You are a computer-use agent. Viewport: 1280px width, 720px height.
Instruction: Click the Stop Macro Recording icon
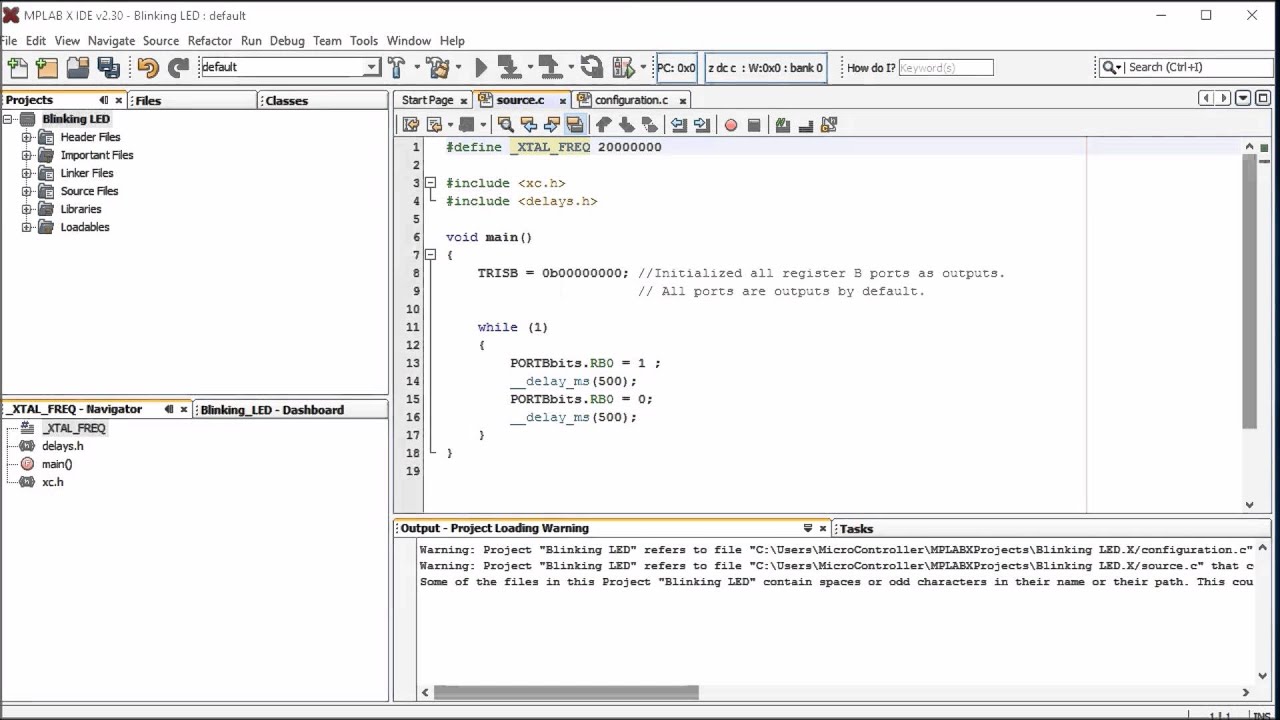pyautogui.click(x=754, y=125)
